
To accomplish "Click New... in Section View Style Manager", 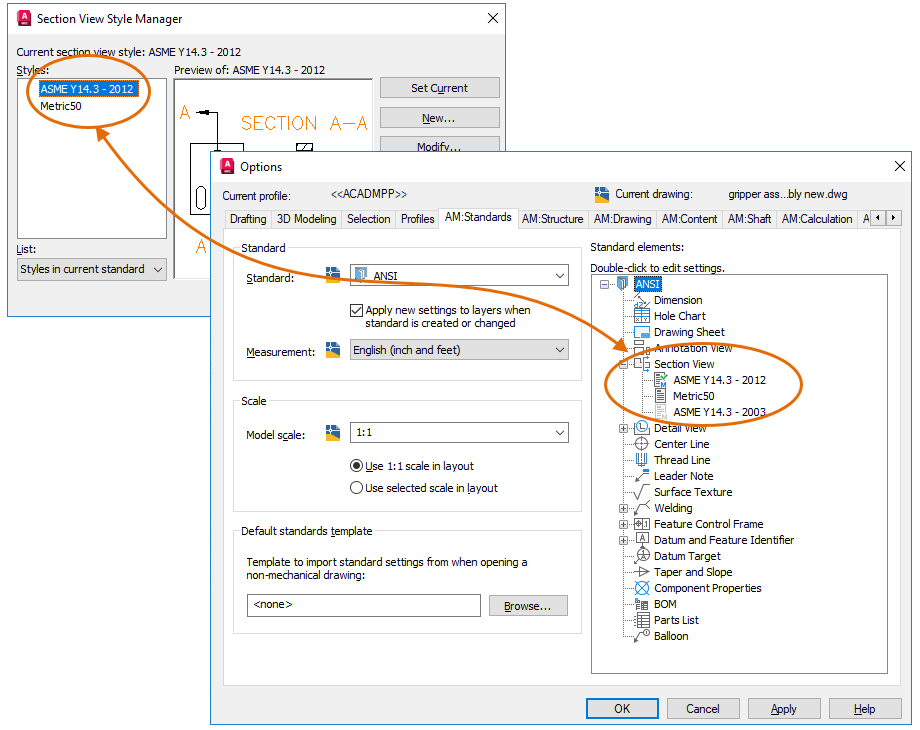I will [439, 118].
